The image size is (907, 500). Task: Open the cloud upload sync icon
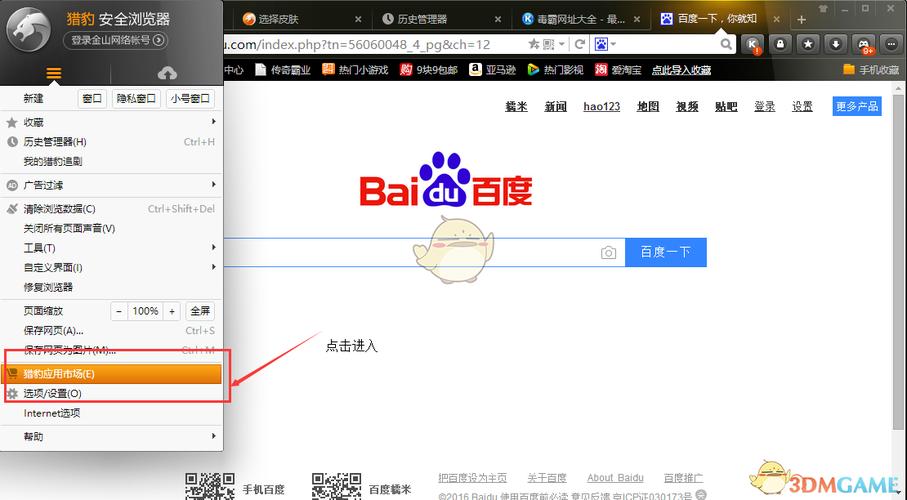[167, 73]
